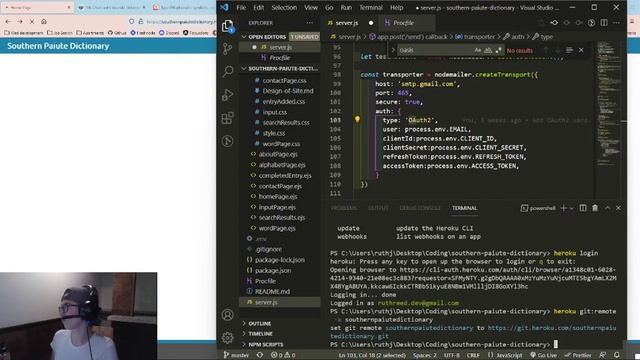Open notifications bell in status bar

pyautogui.click(x=617, y=355)
